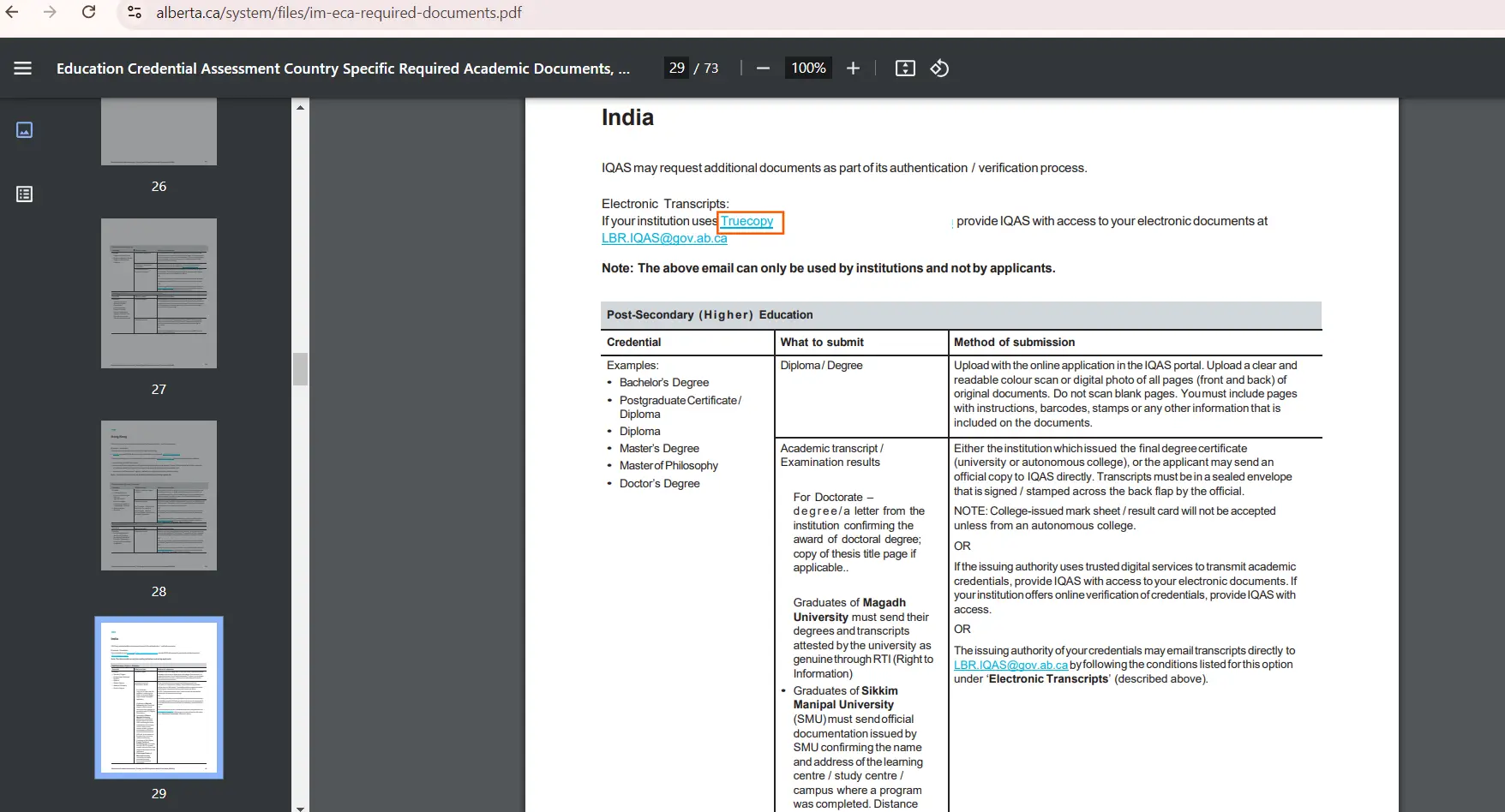
Task: Click the Postgraduate Certificate / Diploma item
Action: click(681, 407)
